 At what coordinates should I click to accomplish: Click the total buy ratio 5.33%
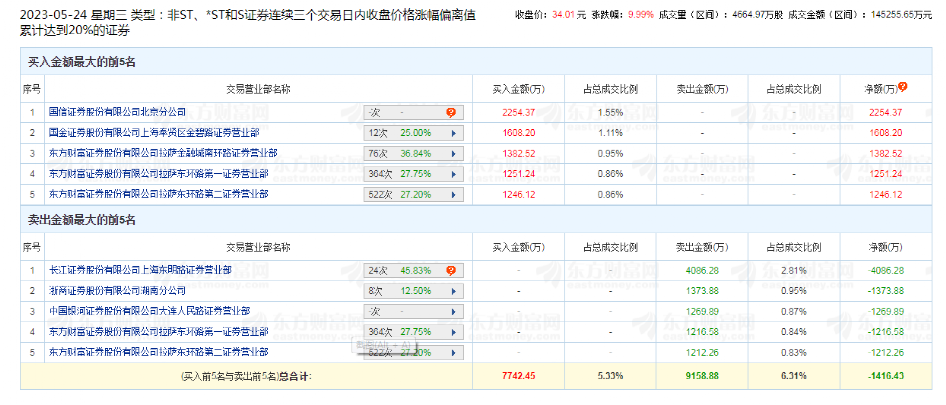pyautogui.click(x=610, y=376)
